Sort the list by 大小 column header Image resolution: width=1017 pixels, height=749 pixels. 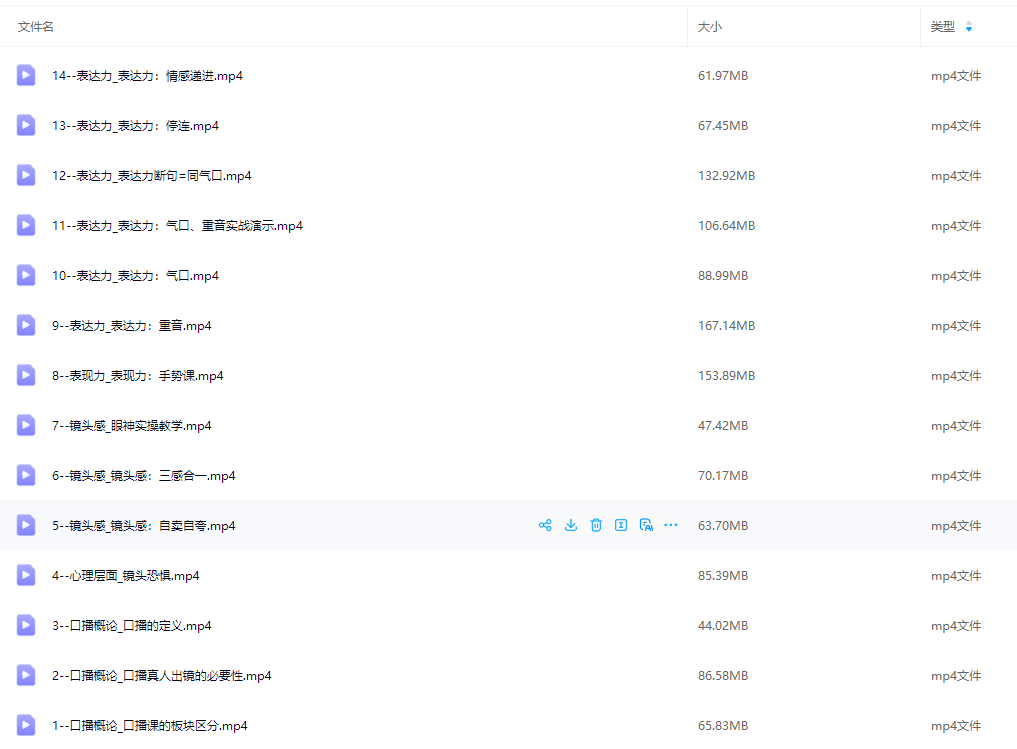[x=710, y=27]
